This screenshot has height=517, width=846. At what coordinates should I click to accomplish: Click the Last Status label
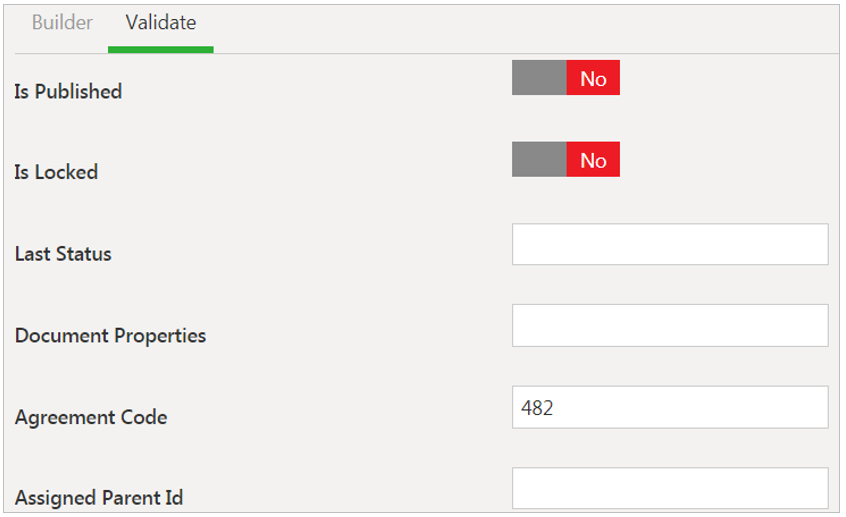(63, 254)
